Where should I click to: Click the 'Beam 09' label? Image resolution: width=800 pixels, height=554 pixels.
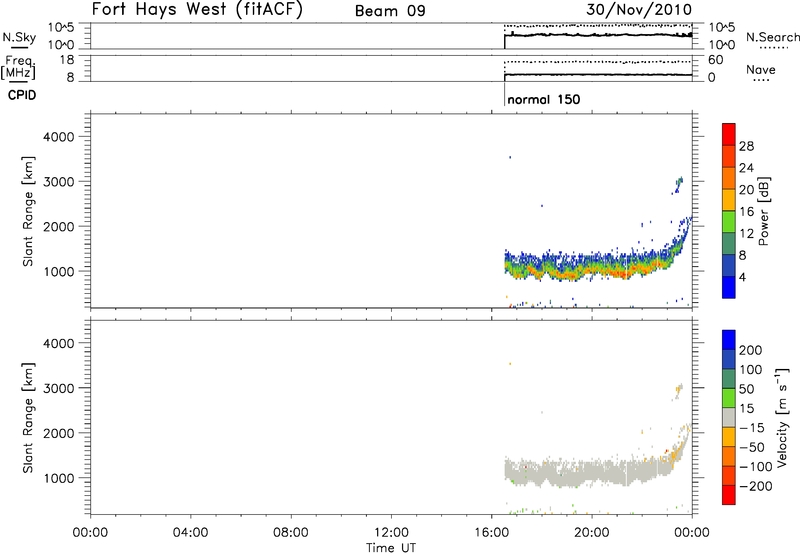click(x=390, y=11)
